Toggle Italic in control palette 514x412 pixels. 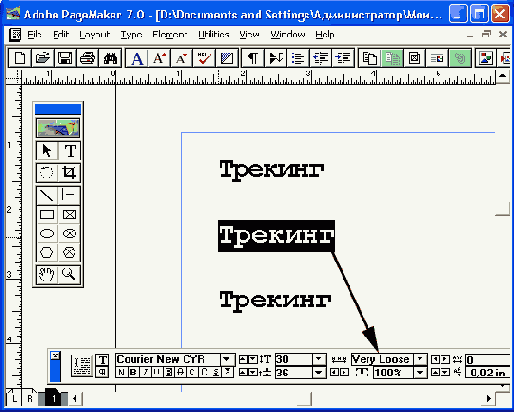pos(145,372)
